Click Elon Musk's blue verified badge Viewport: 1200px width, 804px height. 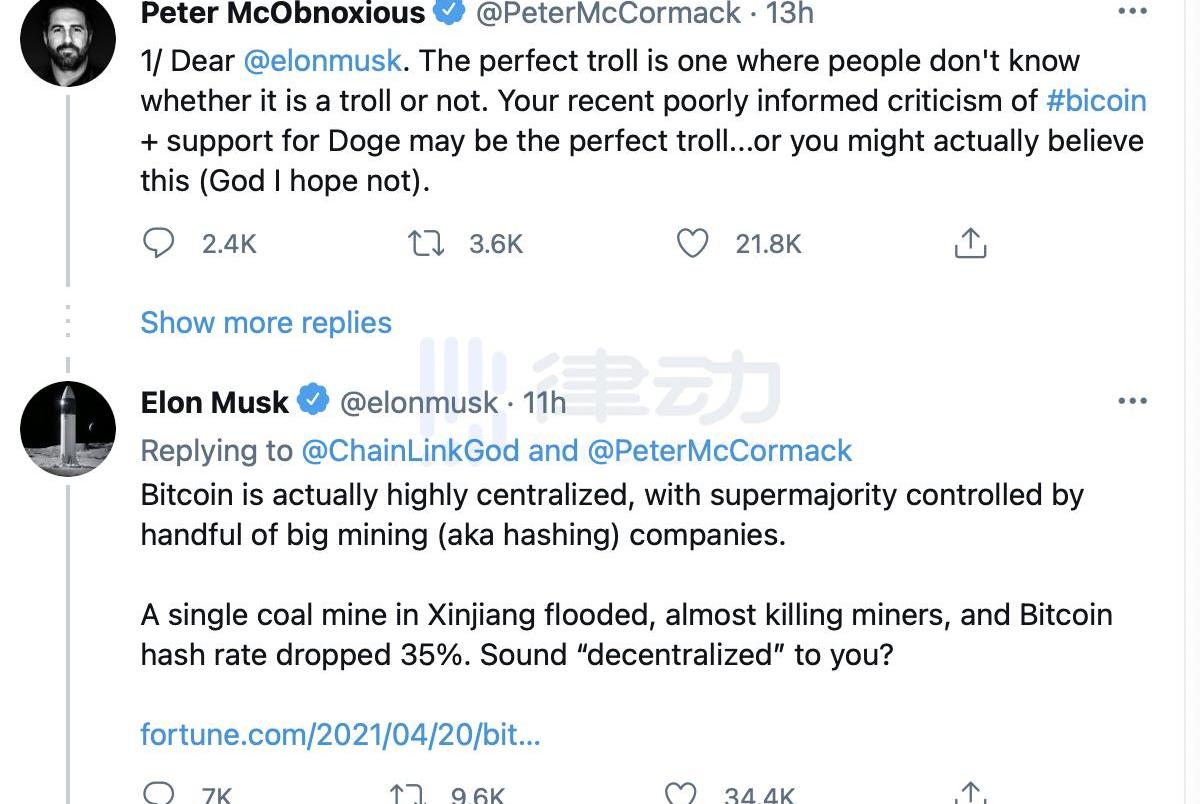click(x=314, y=402)
